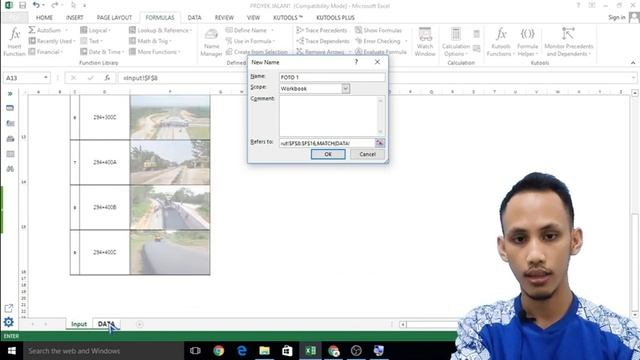Open Logical functions dropdown
Screen dimensions: 640x360
tap(95, 30)
